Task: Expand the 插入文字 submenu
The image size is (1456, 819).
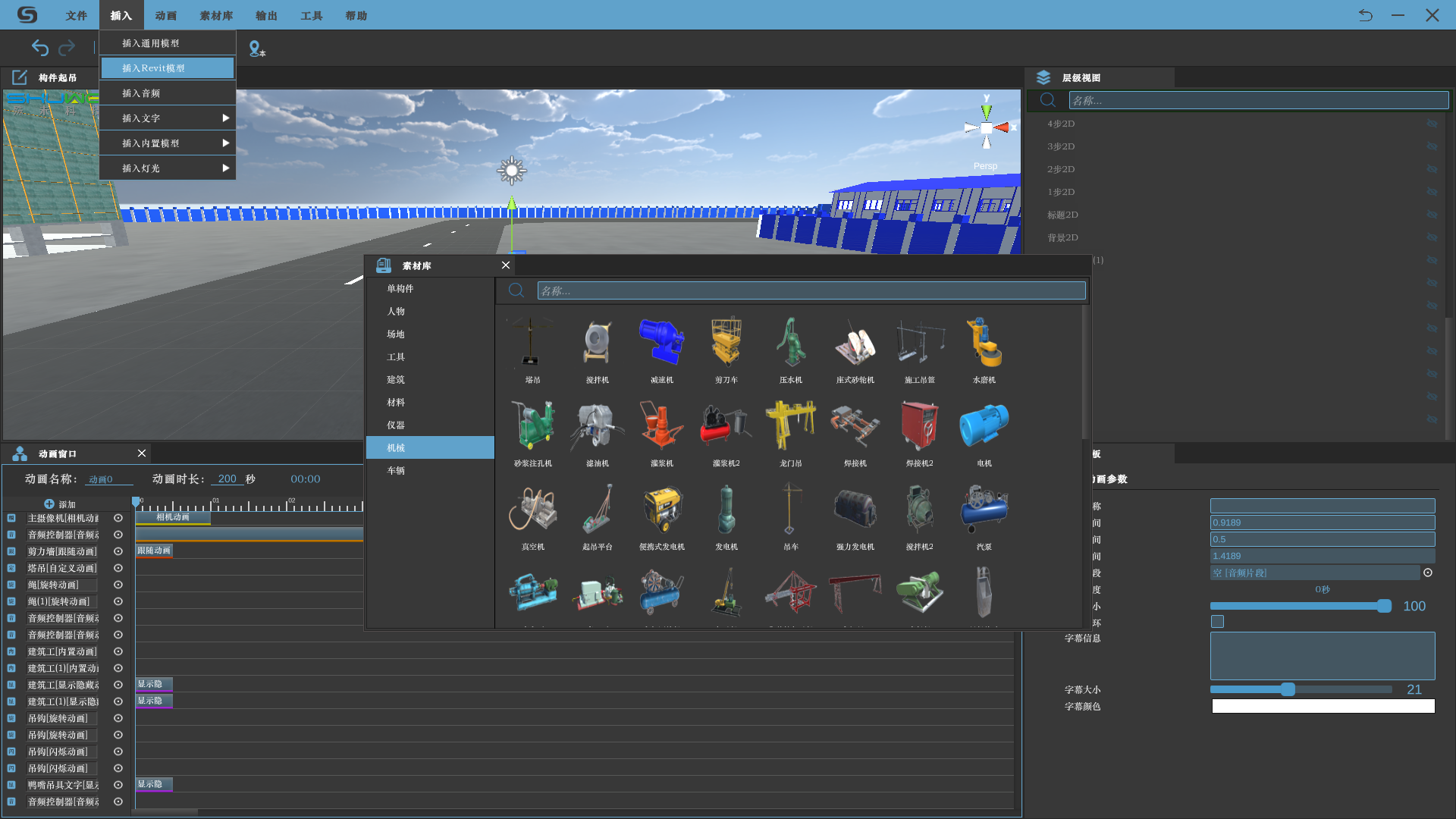Action: coord(167,118)
